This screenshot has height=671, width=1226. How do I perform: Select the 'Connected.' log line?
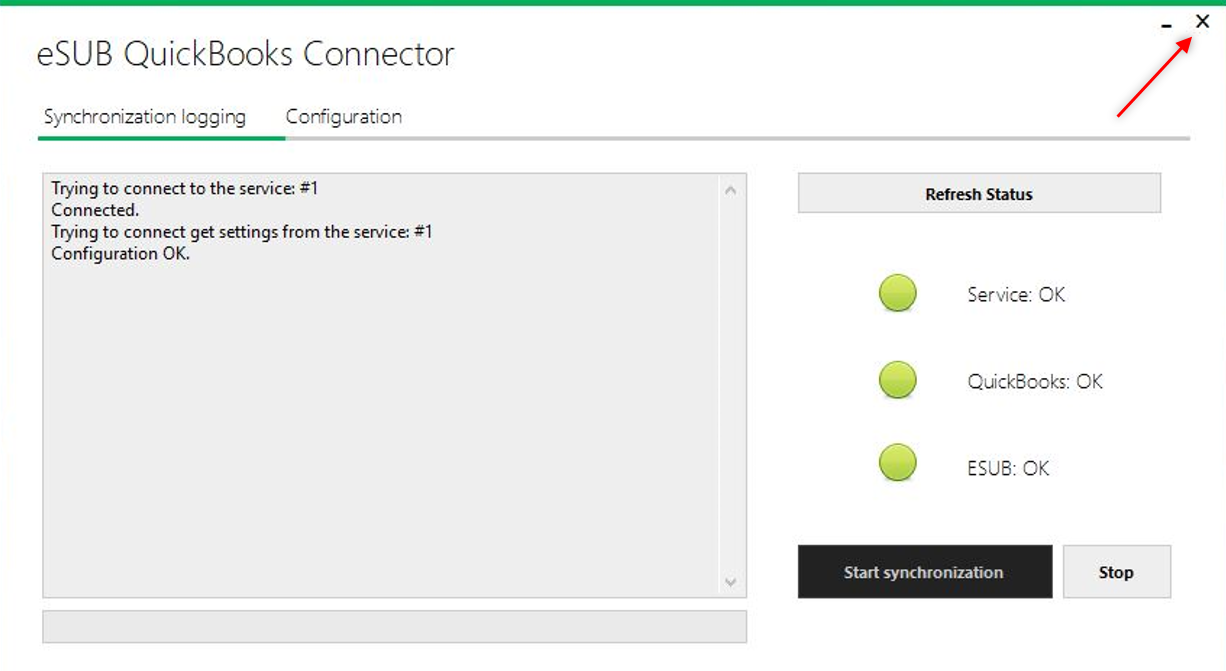95,210
